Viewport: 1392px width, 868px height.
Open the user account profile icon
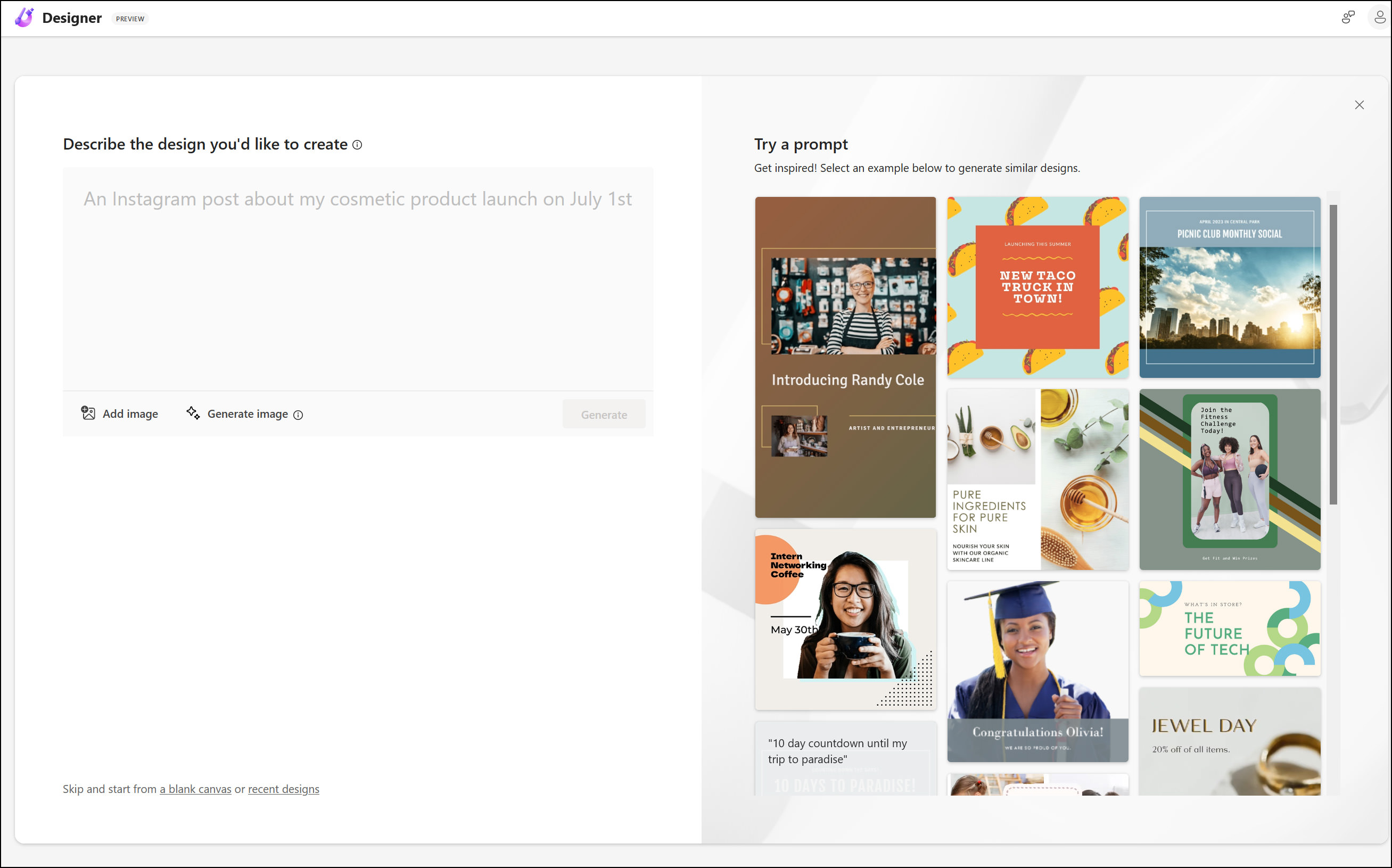tap(1379, 18)
